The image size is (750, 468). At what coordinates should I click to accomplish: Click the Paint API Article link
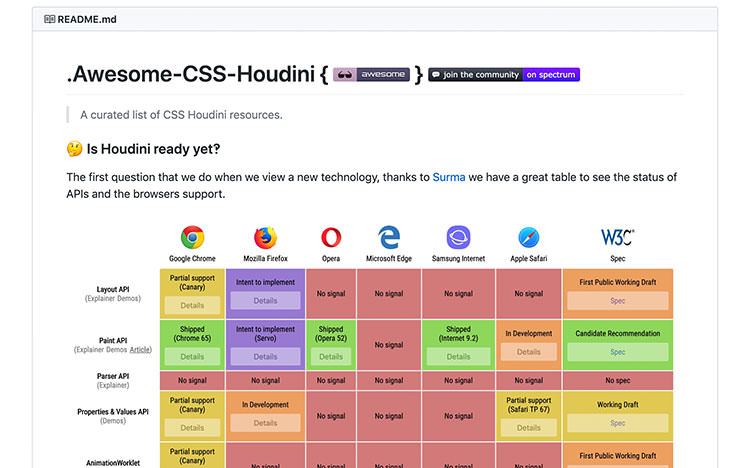pos(140,350)
